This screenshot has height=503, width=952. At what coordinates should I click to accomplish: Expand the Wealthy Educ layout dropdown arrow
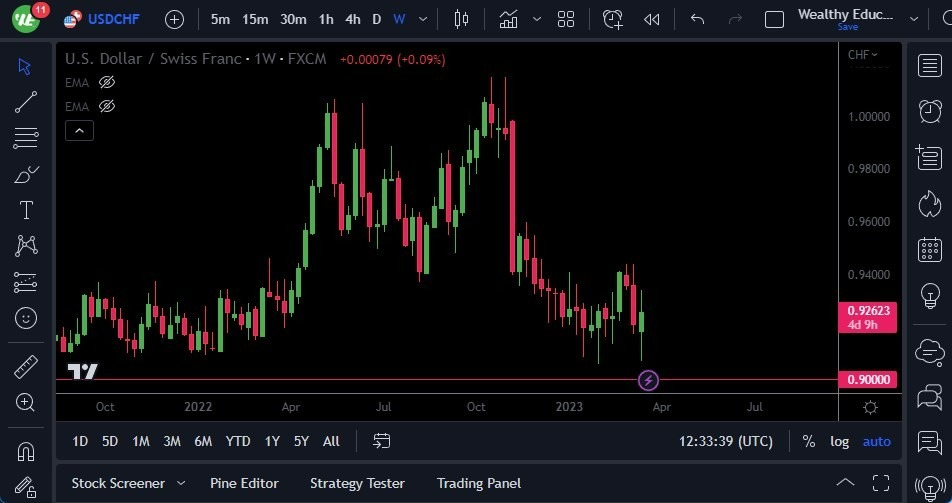pos(914,19)
